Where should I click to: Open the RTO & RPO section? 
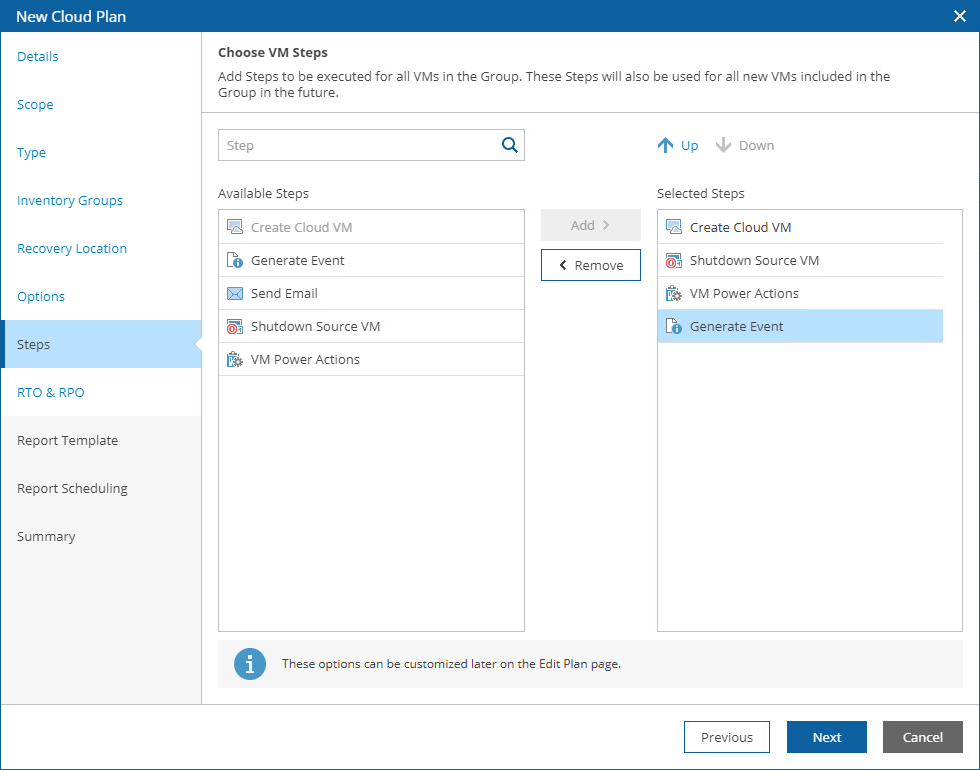point(50,392)
